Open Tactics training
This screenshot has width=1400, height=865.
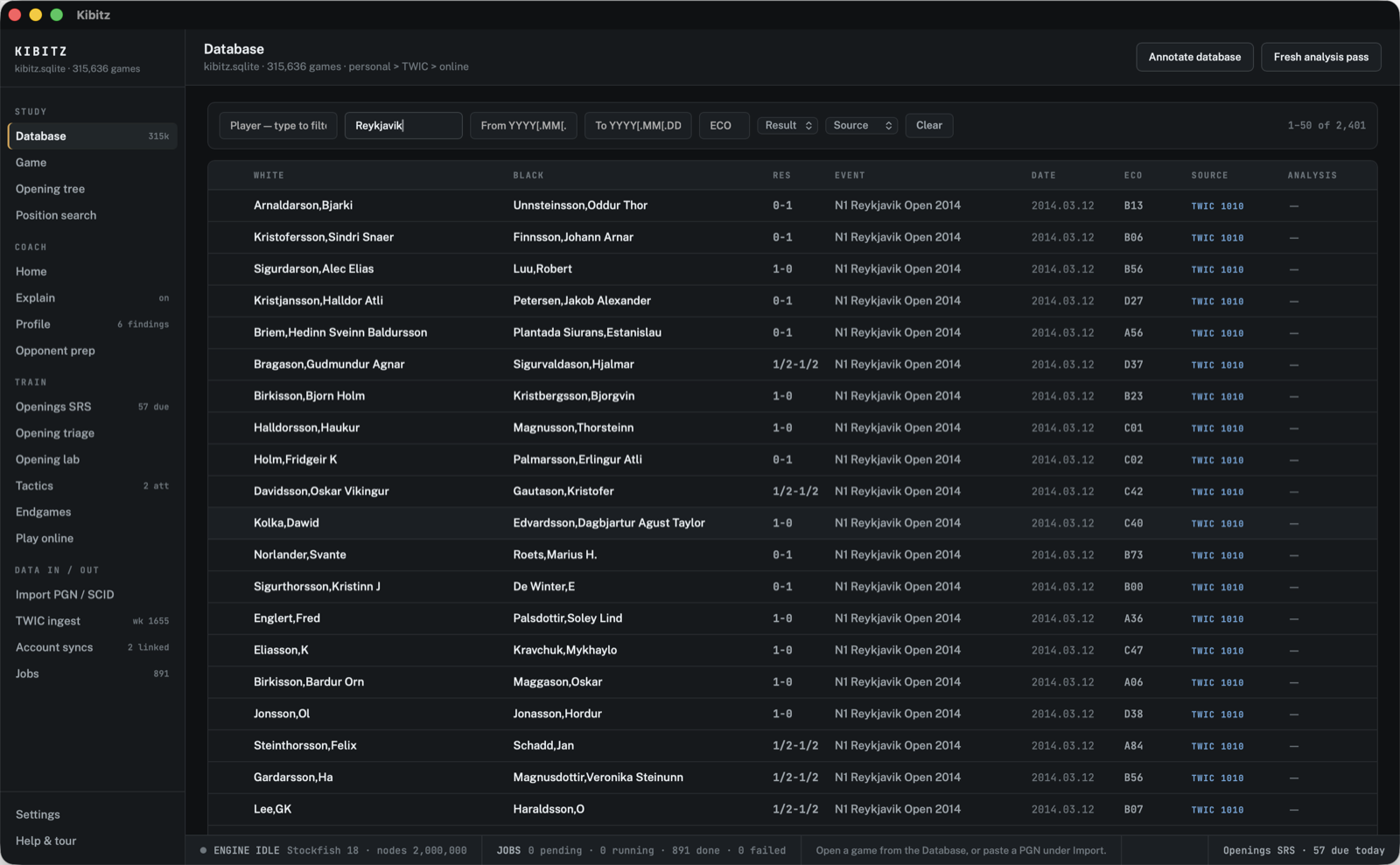point(92,485)
